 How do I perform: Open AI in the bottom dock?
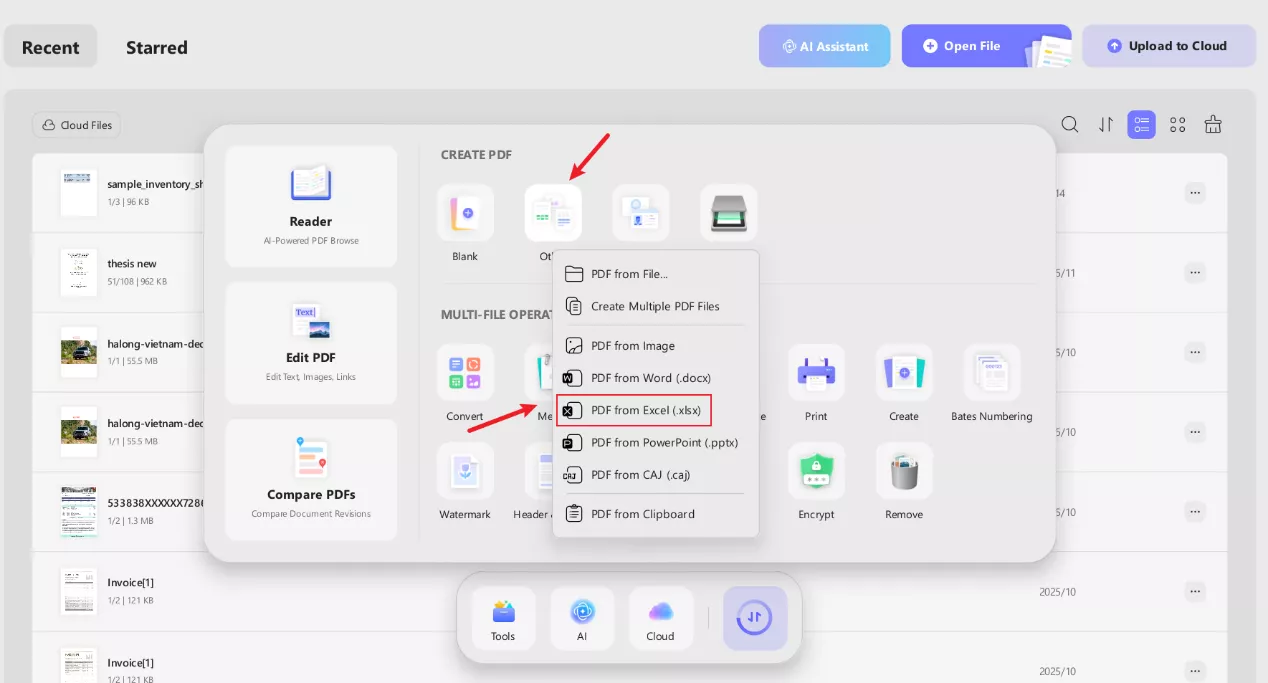pos(582,618)
